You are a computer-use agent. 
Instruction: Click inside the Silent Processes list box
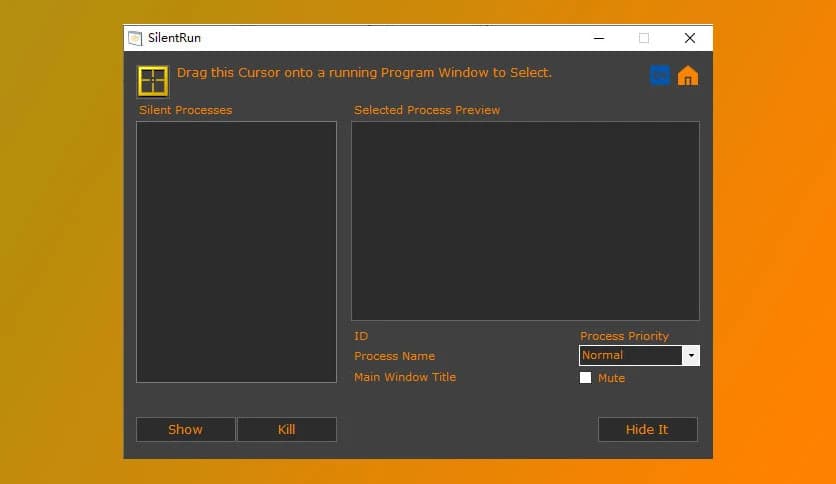click(236, 251)
